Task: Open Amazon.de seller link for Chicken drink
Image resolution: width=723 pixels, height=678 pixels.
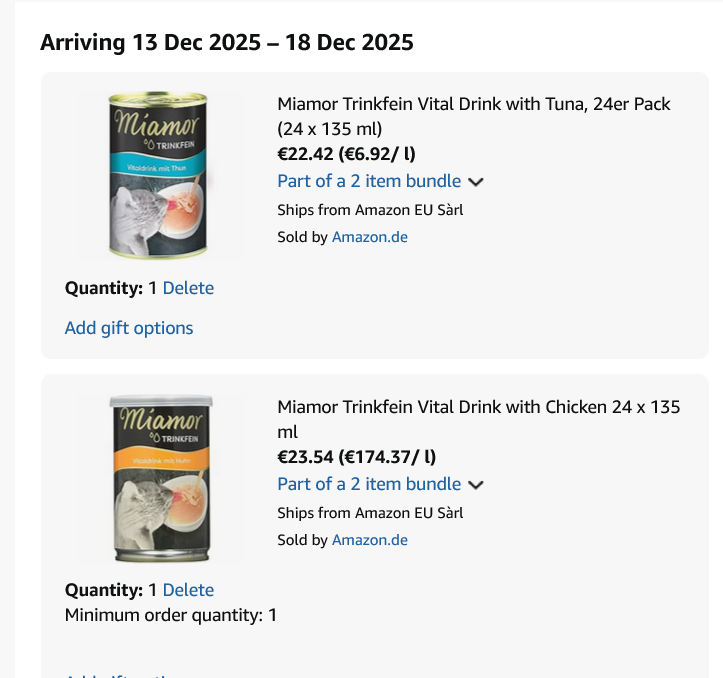Action: pyautogui.click(x=369, y=540)
